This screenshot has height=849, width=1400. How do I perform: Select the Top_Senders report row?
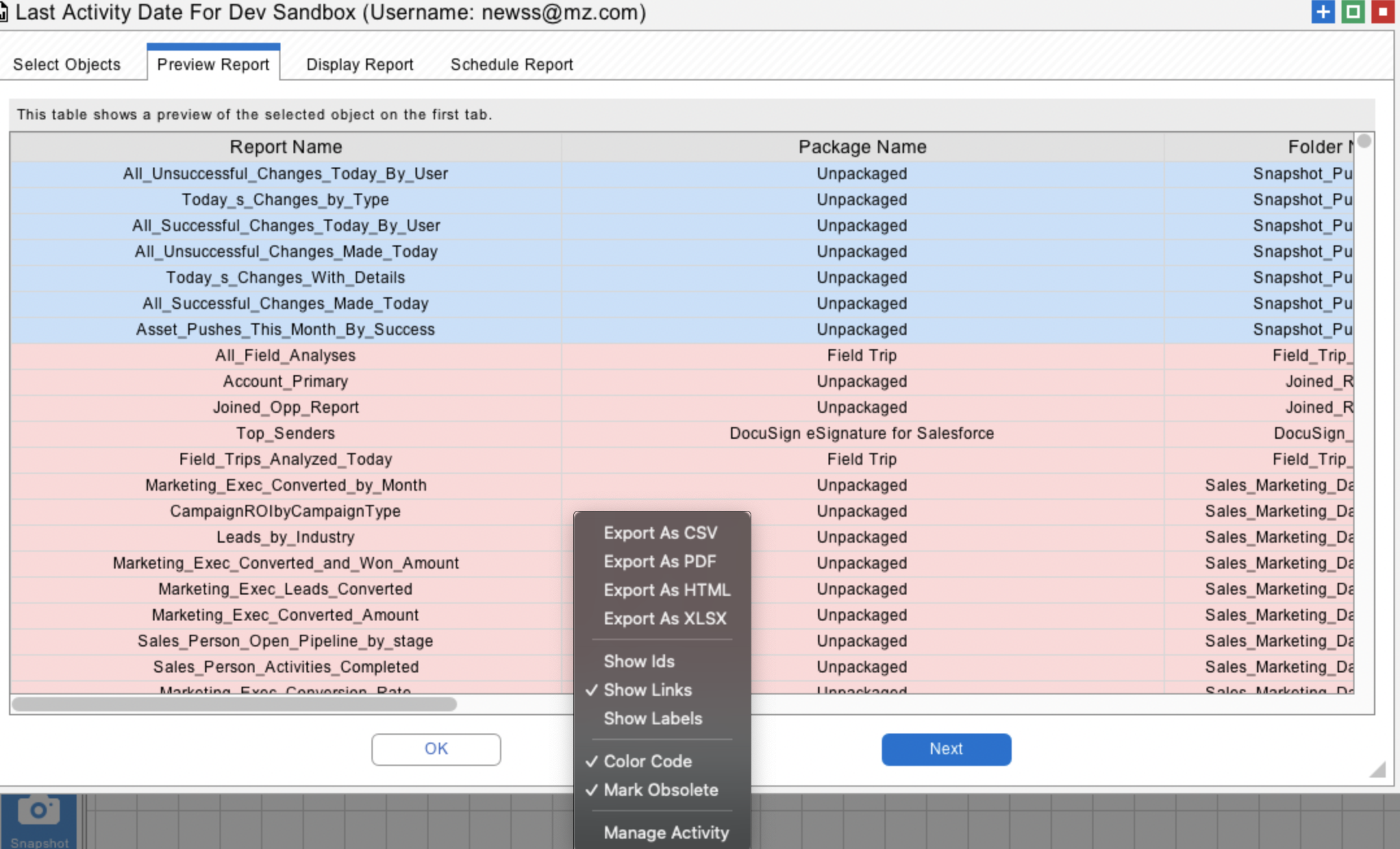click(x=285, y=434)
